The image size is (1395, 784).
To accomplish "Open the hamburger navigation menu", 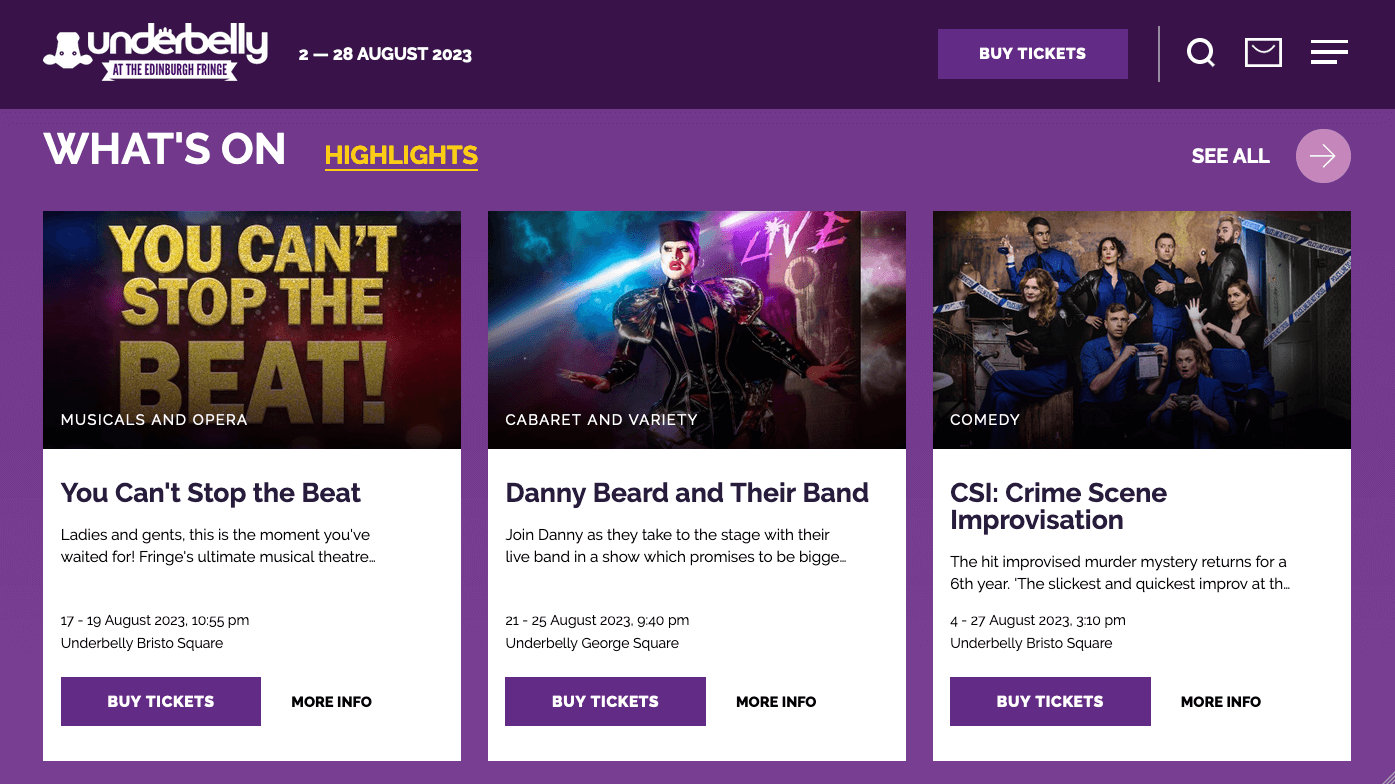I will coord(1329,52).
